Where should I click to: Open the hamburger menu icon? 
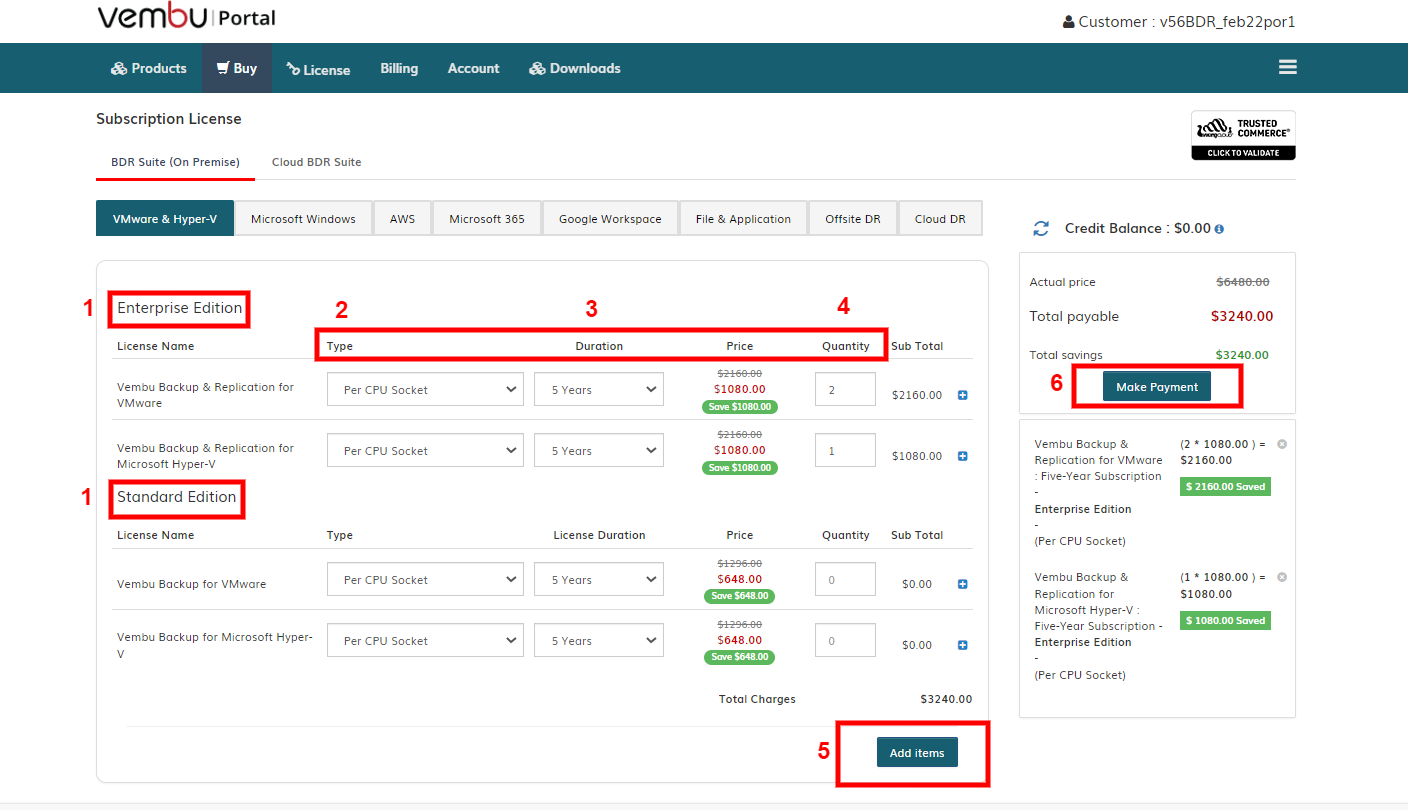(1287, 67)
